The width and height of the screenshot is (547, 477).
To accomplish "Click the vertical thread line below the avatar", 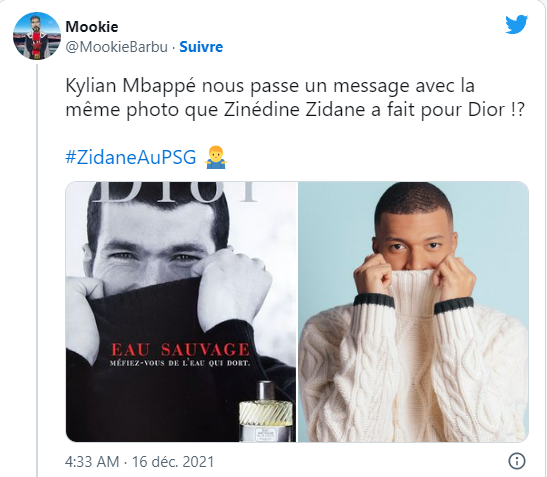I will (37, 269).
